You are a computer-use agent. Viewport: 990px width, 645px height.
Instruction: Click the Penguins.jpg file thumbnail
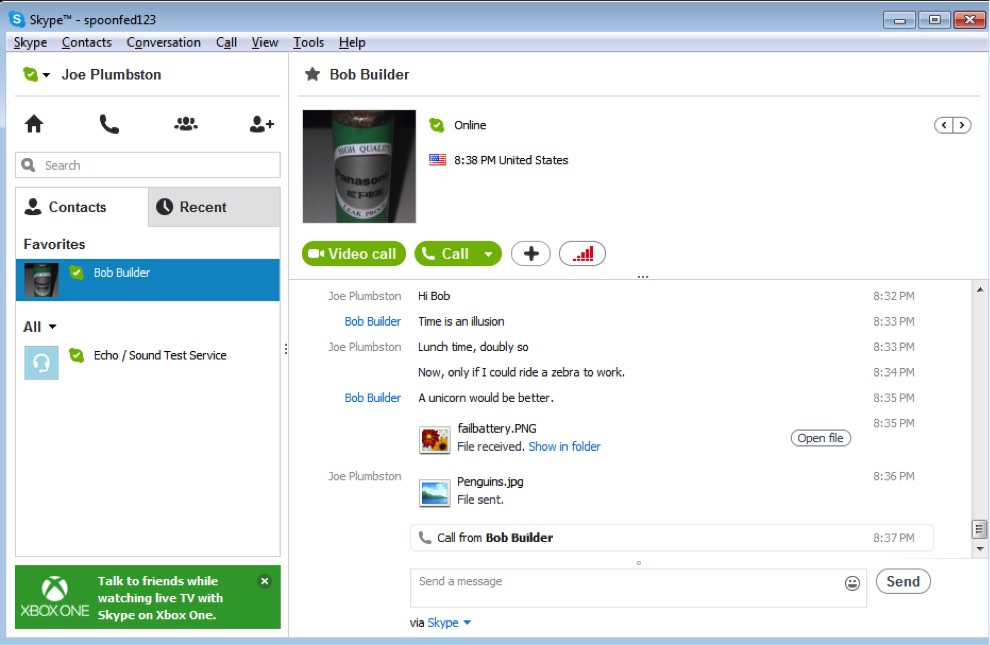(x=434, y=493)
